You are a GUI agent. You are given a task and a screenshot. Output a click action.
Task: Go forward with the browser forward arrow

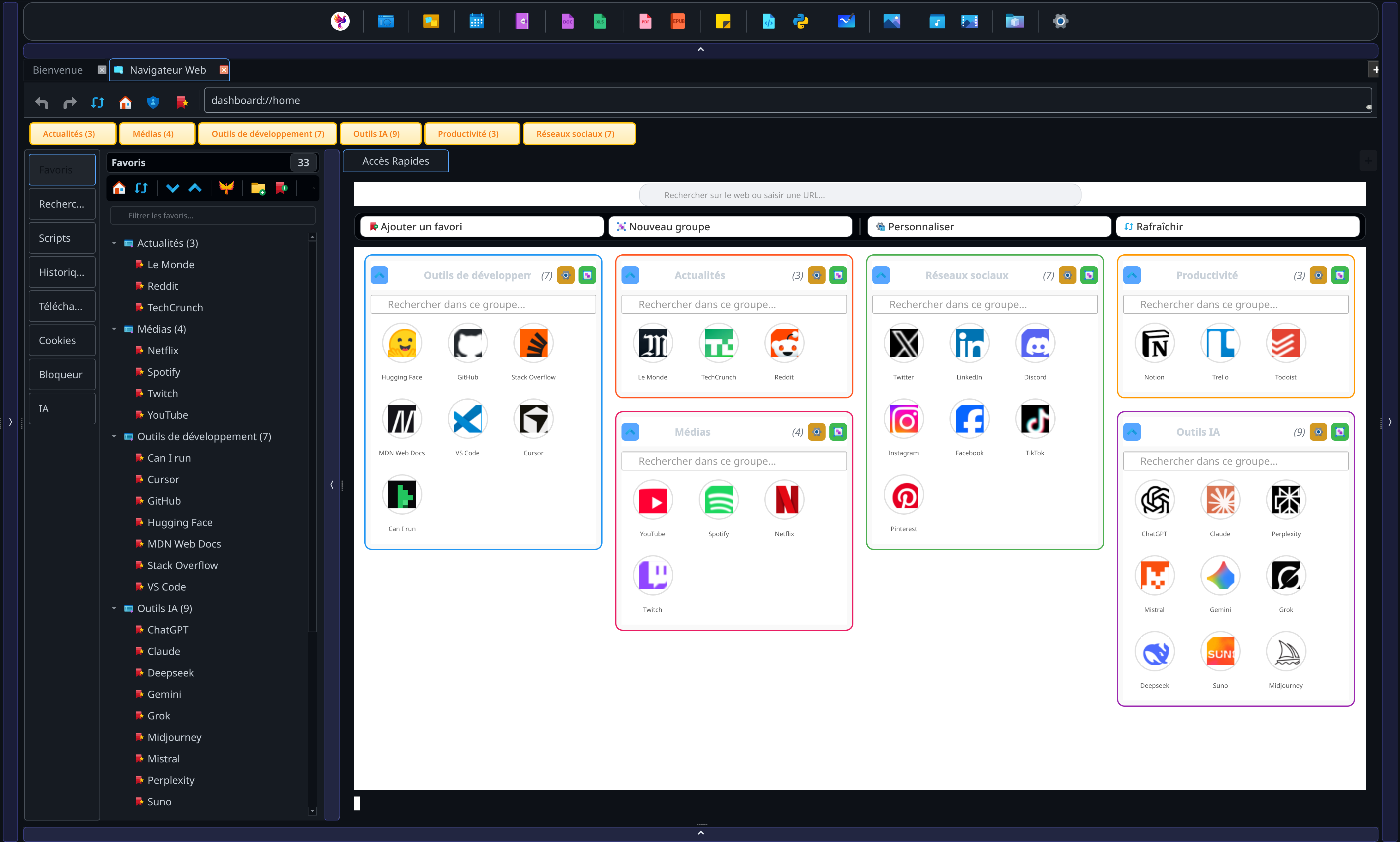tap(70, 102)
